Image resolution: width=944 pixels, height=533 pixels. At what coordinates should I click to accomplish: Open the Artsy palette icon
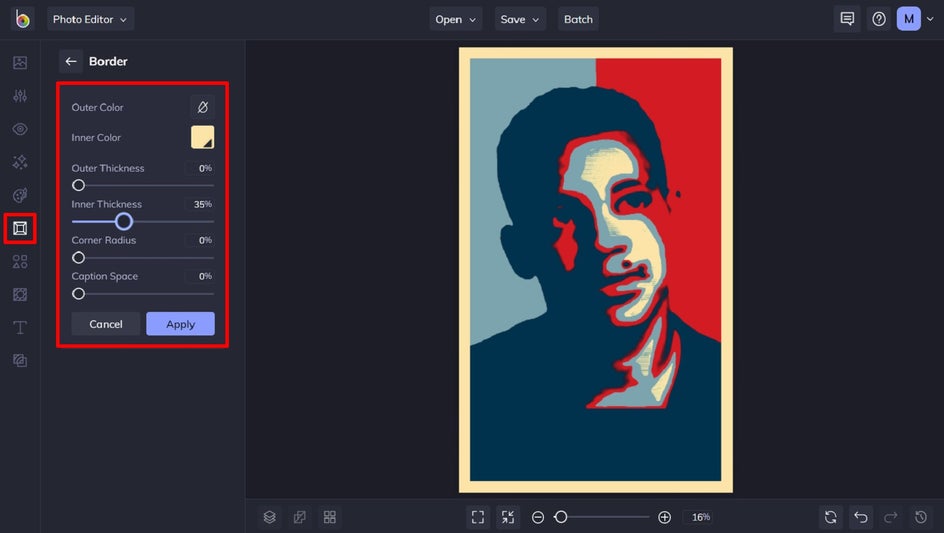20,195
